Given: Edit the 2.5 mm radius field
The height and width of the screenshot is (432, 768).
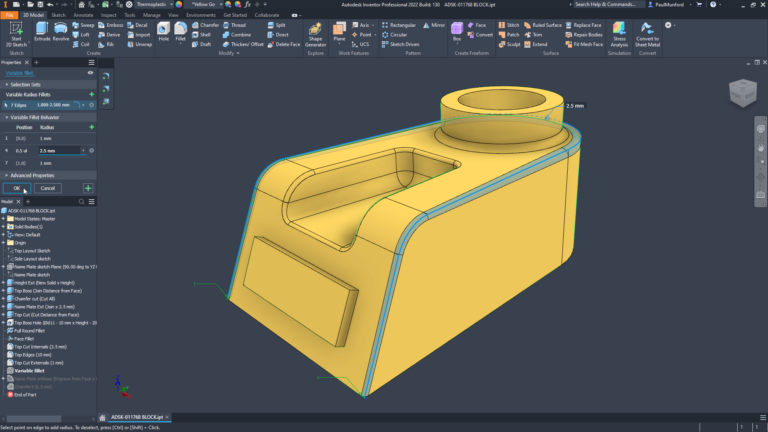Looking at the screenshot, I should 60,151.
